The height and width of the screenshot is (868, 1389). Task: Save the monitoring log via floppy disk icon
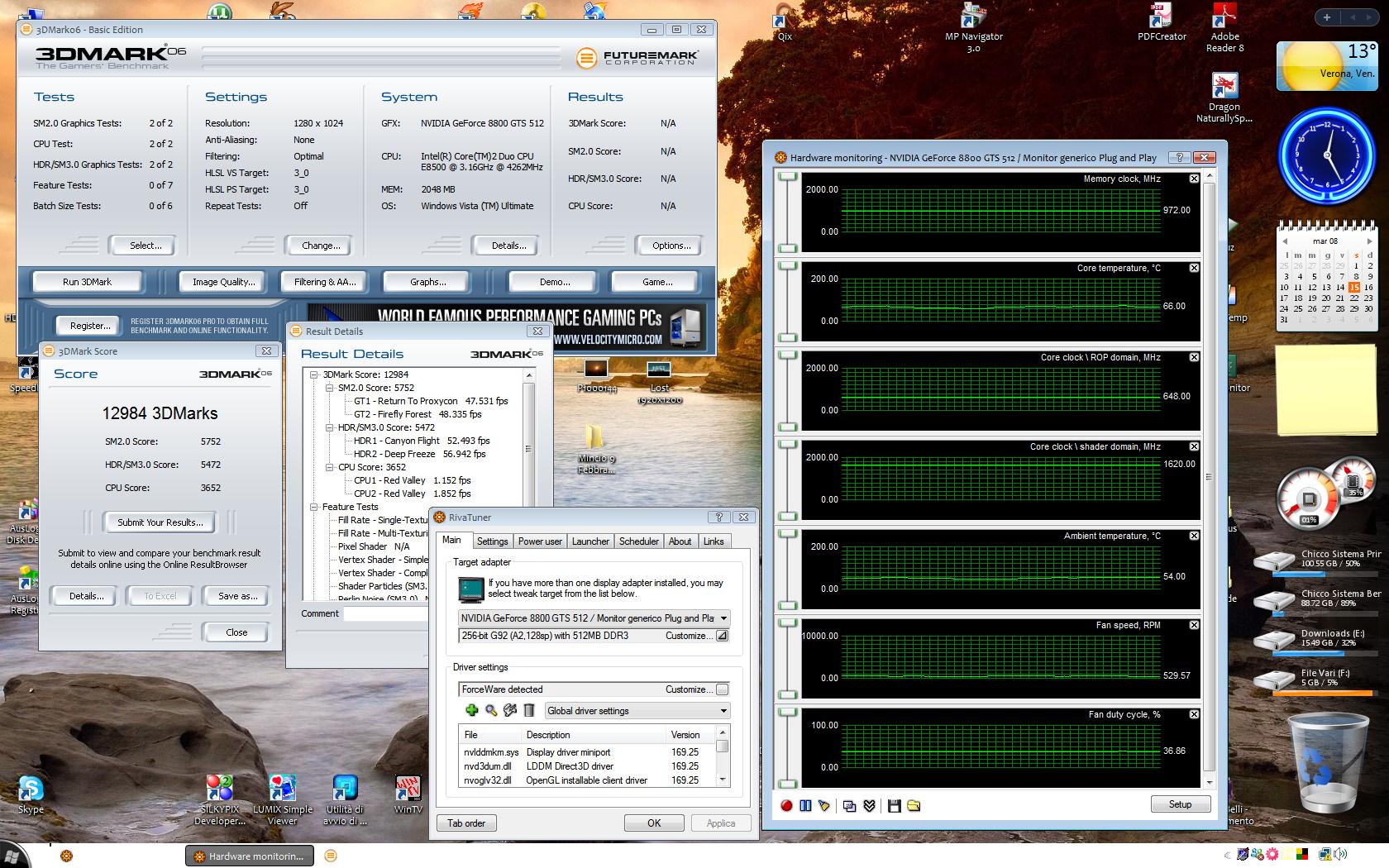click(x=894, y=805)
